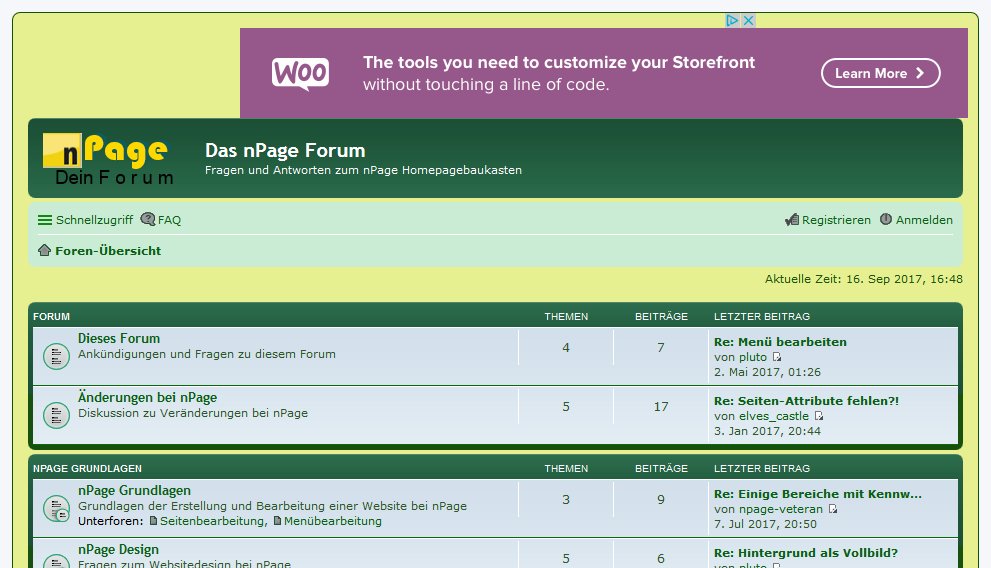Click the forum icon beside nPage Grundlagen

[x=56, y=508]
